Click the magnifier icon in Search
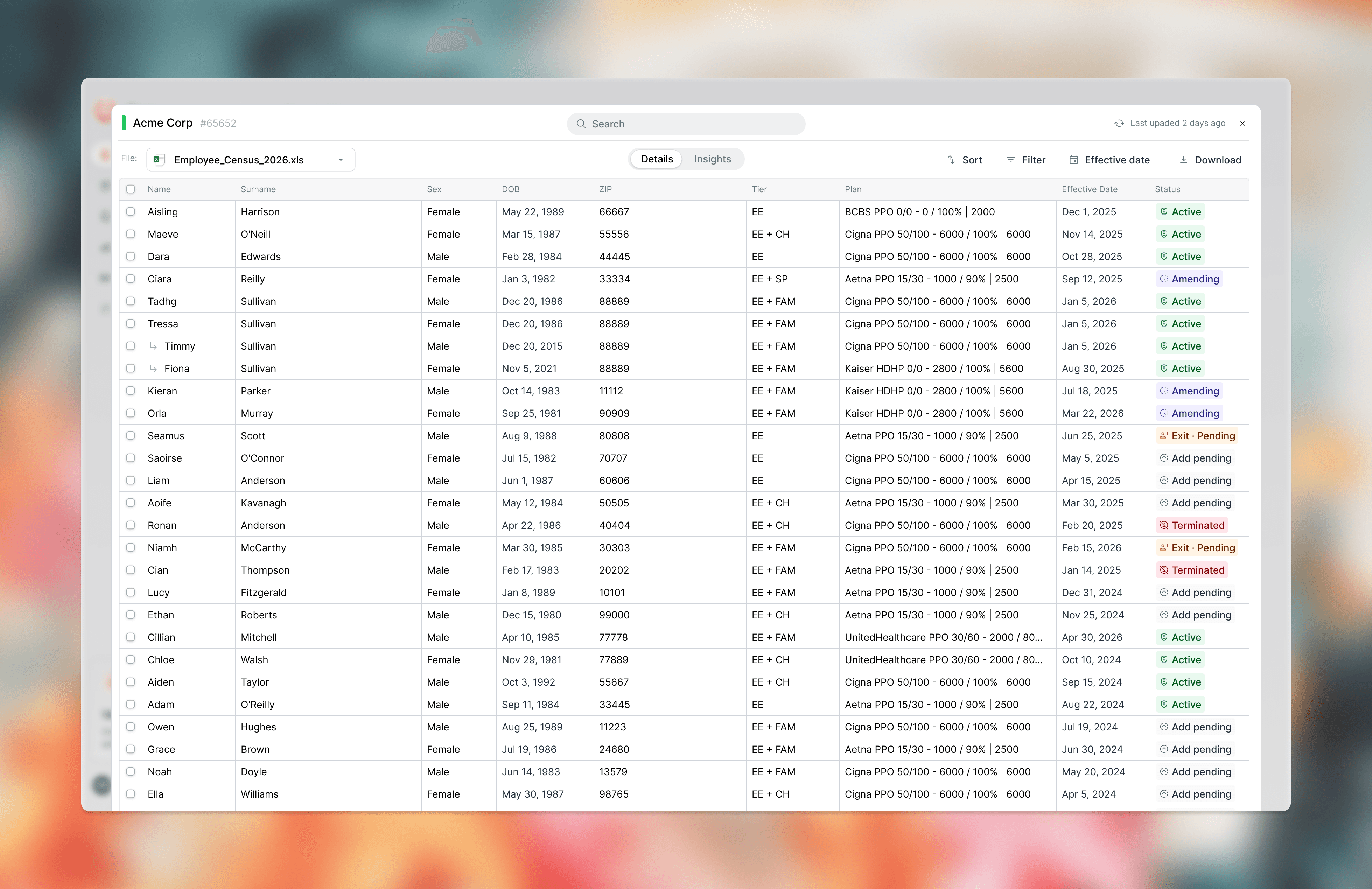The width and height of the screenshot is (1372, 889). [581, 124]
